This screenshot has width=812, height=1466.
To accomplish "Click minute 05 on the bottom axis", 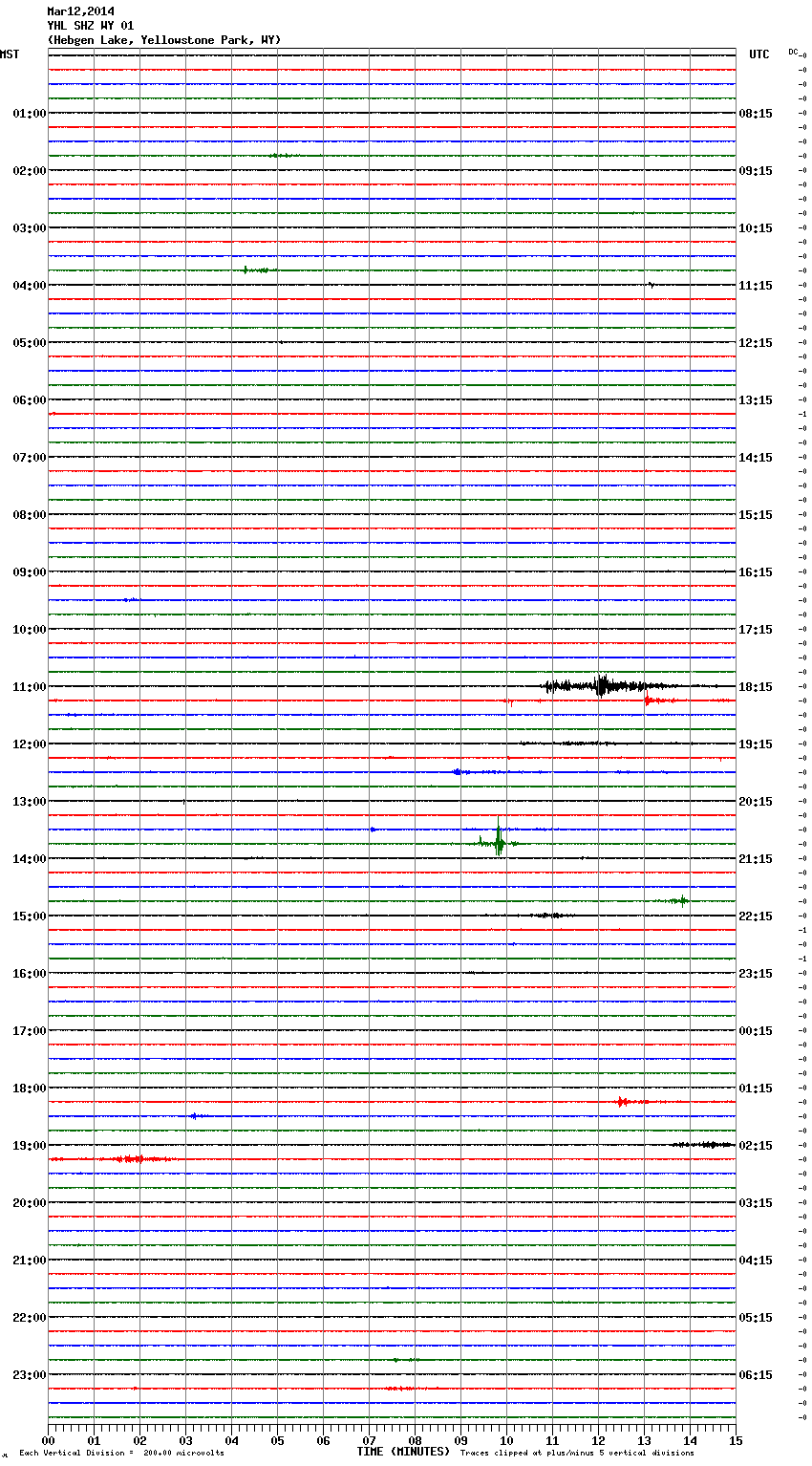I will click(277, 1440).
